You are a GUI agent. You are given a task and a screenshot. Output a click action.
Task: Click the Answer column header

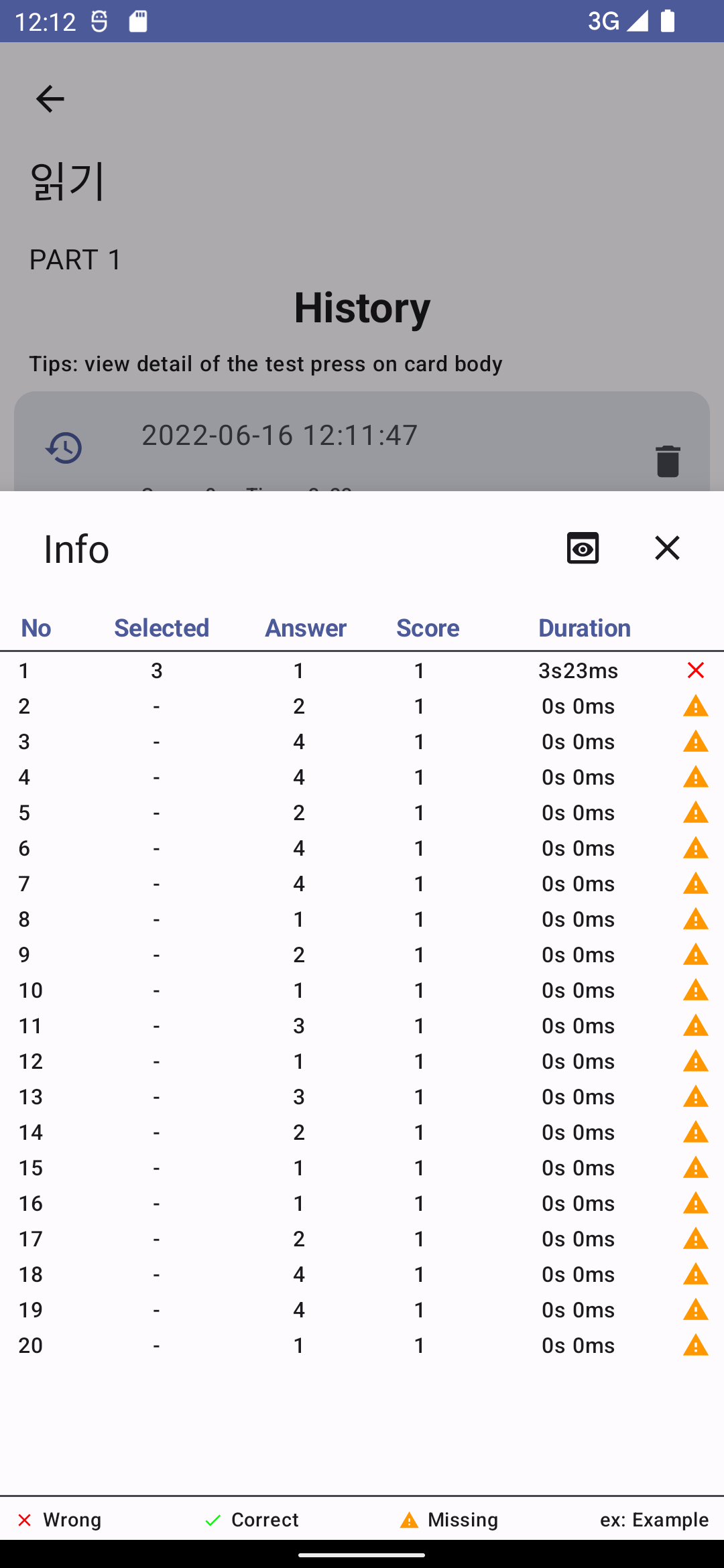tap(306, 628)
